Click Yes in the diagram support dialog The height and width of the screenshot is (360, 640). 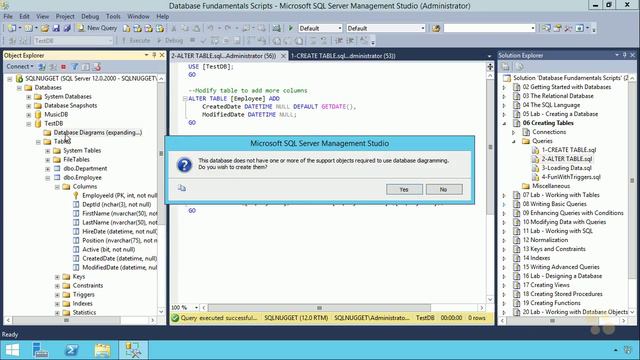(404, 189)
